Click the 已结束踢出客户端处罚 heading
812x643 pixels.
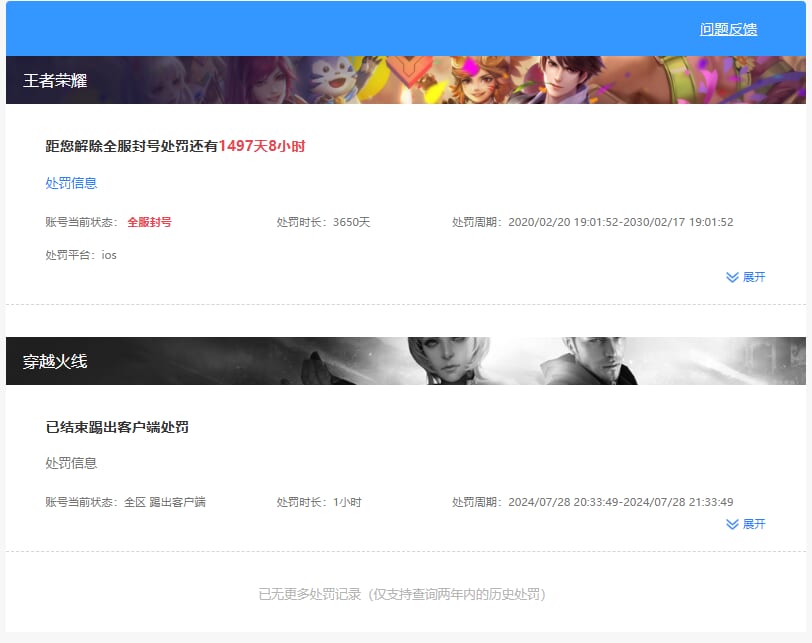pyautogui.click(x=117, y=427)
